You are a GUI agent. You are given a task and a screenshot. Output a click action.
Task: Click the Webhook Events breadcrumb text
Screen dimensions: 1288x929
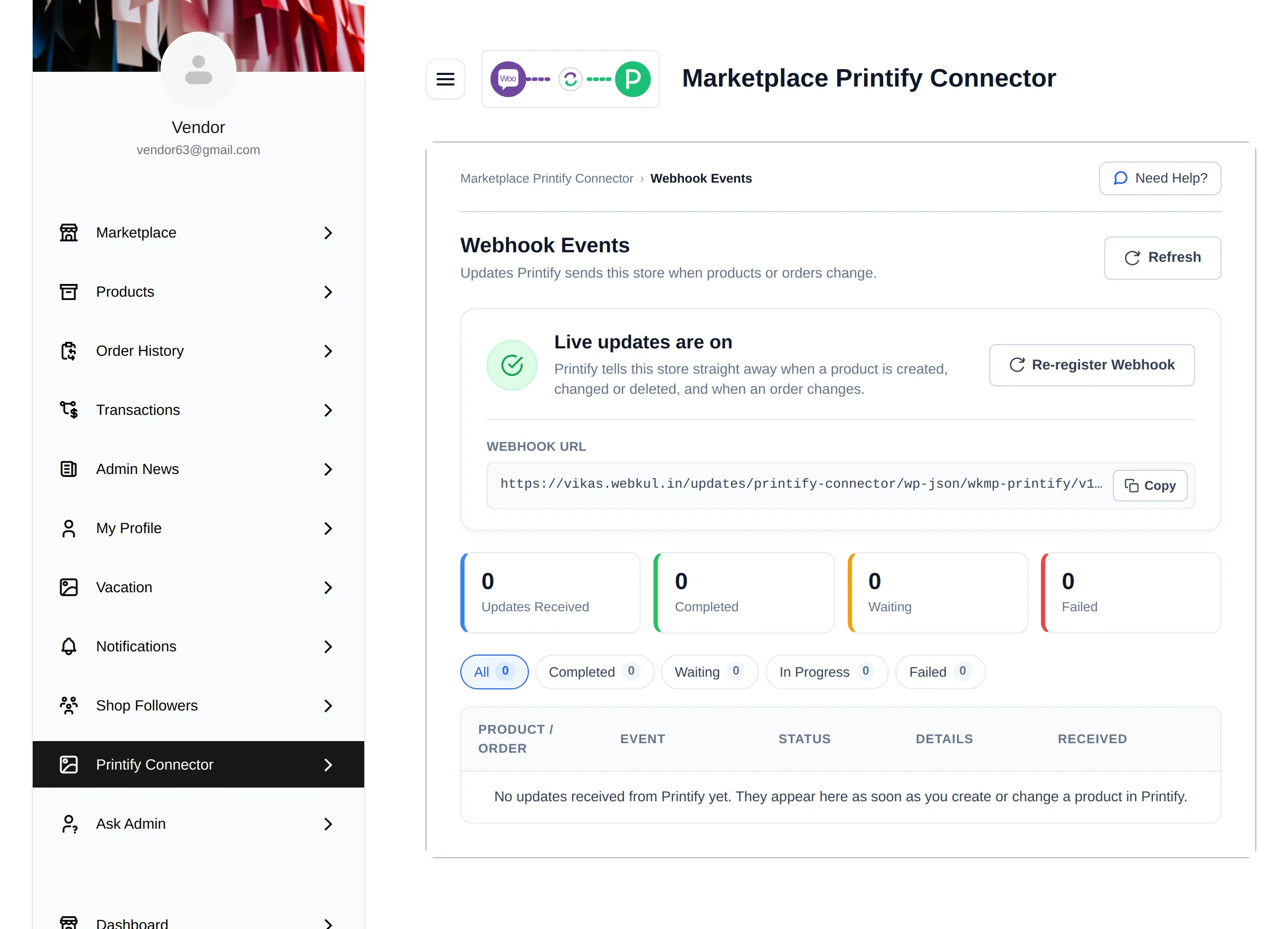[x=701, y=178]
